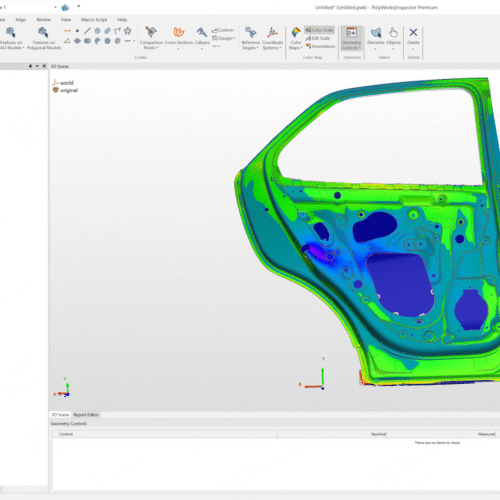Open Comparison Points tool
The image size is (500, 500).
pyautogui.click(x=151, y=38)
